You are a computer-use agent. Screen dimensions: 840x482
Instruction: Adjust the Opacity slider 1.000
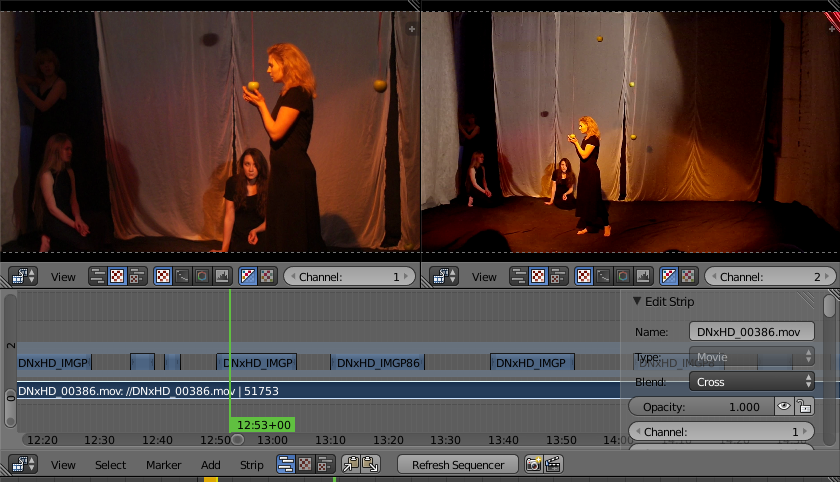pyautogui.click(x=701, y=407)
